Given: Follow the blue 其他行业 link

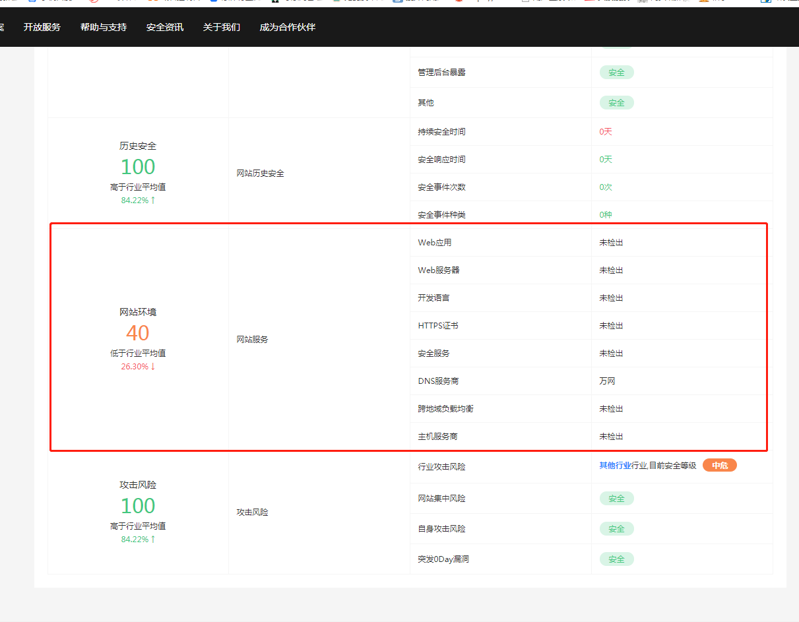Looking at the screenshot, I should tap(614, 466).
